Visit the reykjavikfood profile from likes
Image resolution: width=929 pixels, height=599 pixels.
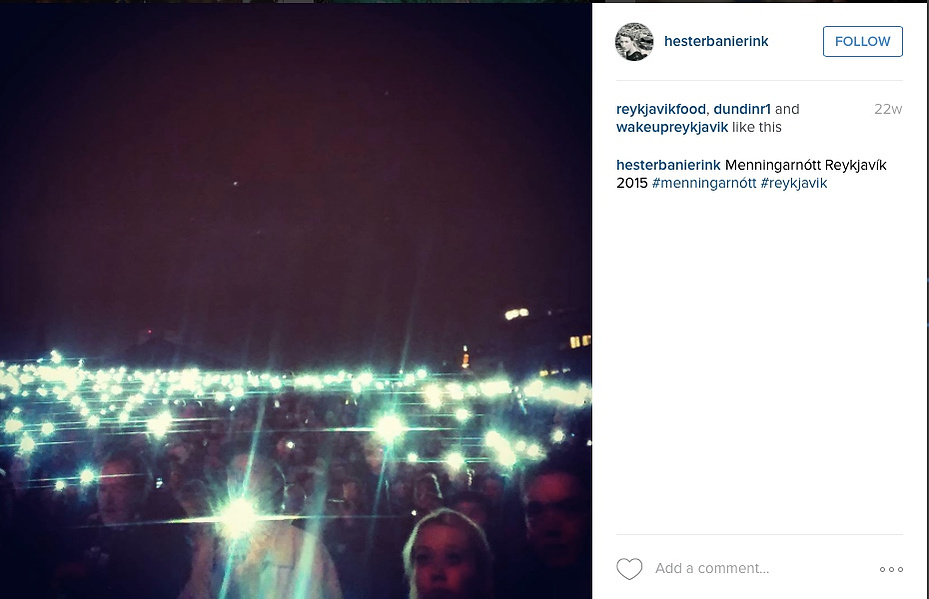pyautogui.click(x=661, y=109)
